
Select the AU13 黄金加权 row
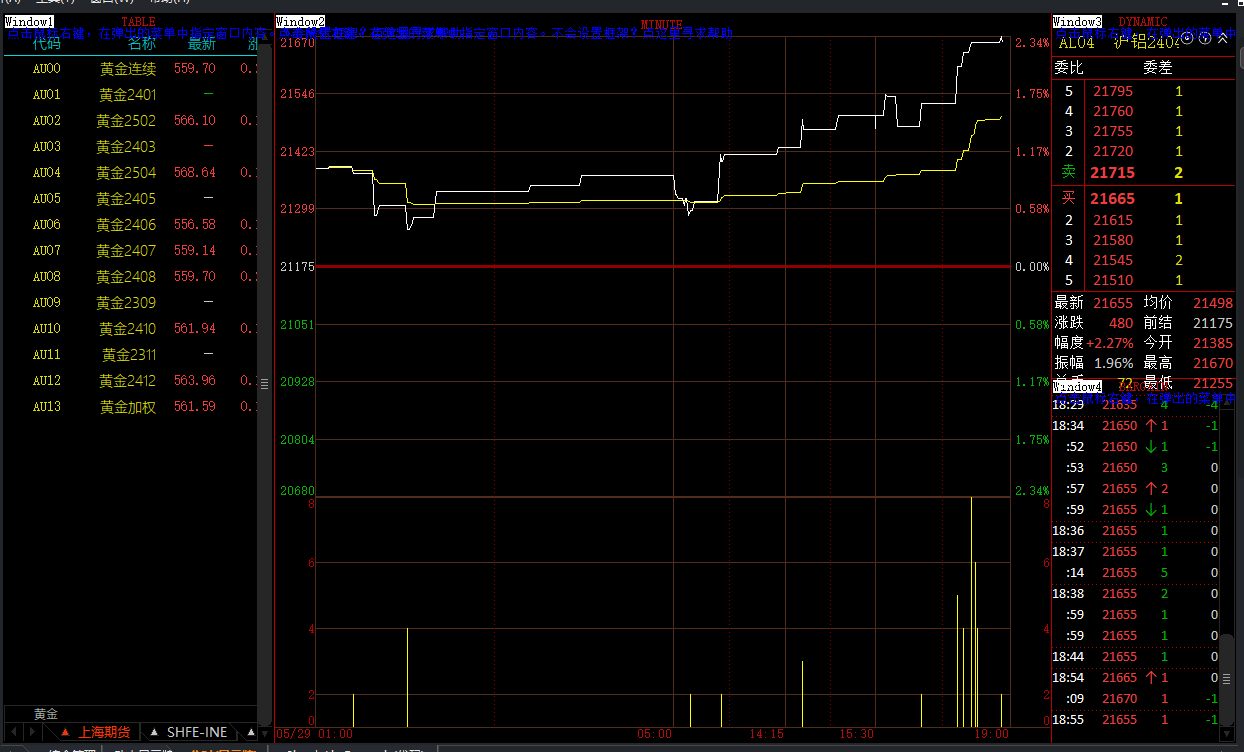tap(130, 406)
